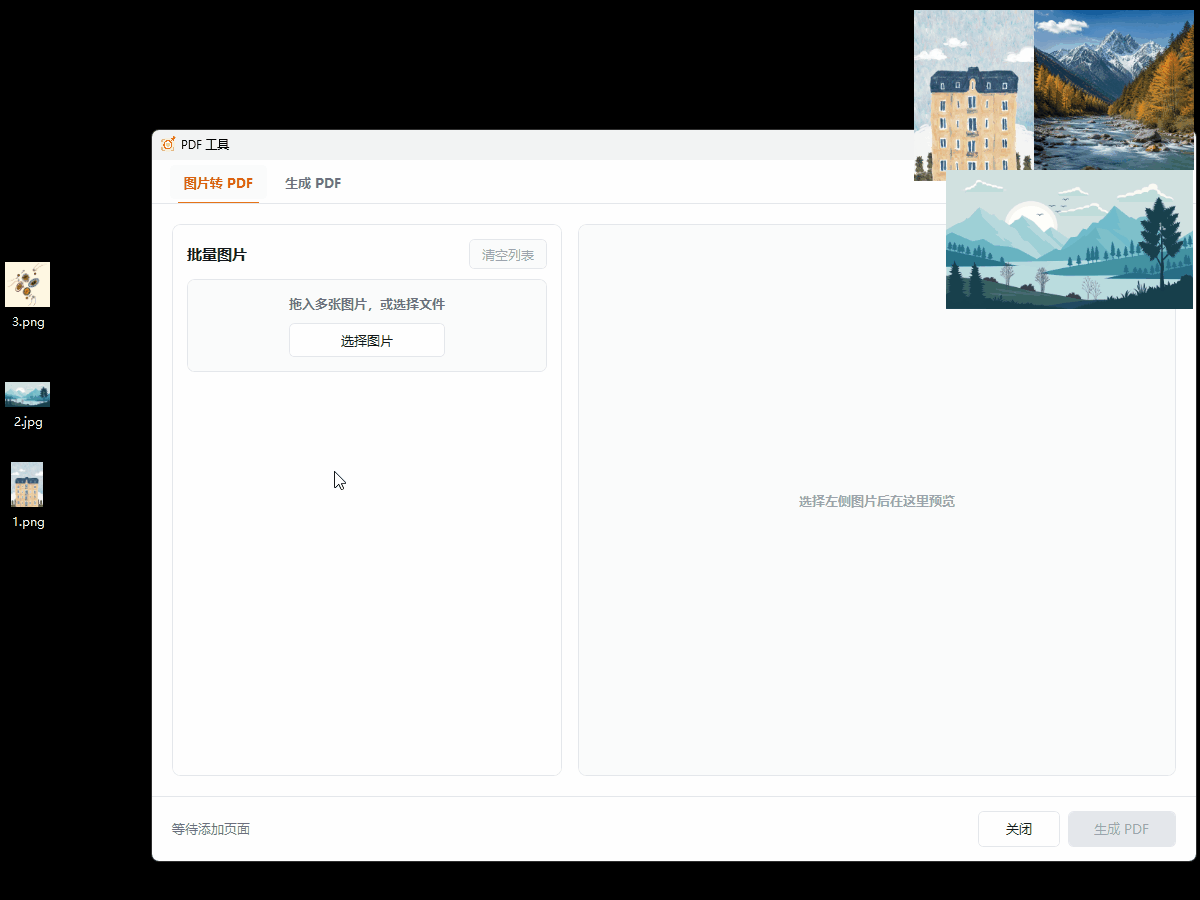1200x900 pixels.
Task: Click the 拖入多张图片，或选择文件 hint text
Action: tap(367, 304)
